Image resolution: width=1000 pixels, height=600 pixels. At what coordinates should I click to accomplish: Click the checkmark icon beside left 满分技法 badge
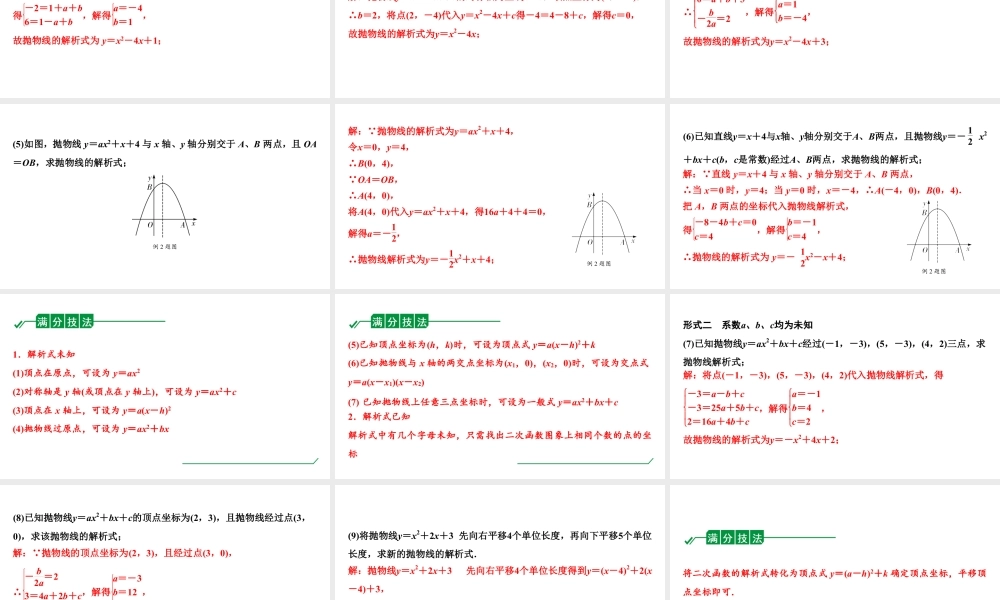coord(19,324)
